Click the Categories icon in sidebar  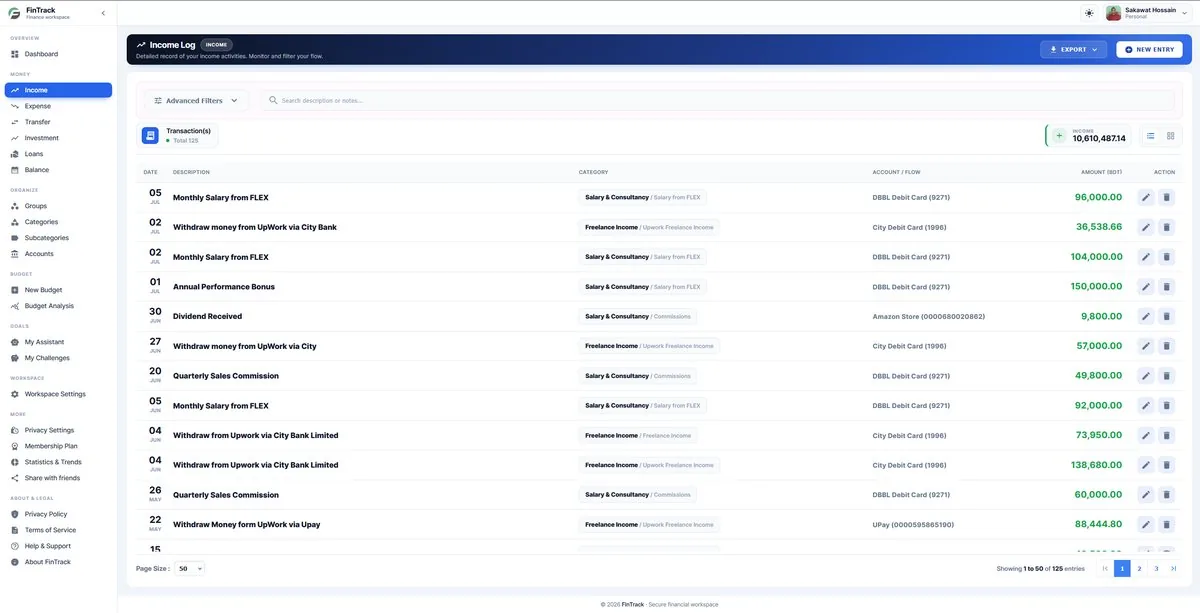click(x=15, y=222)
